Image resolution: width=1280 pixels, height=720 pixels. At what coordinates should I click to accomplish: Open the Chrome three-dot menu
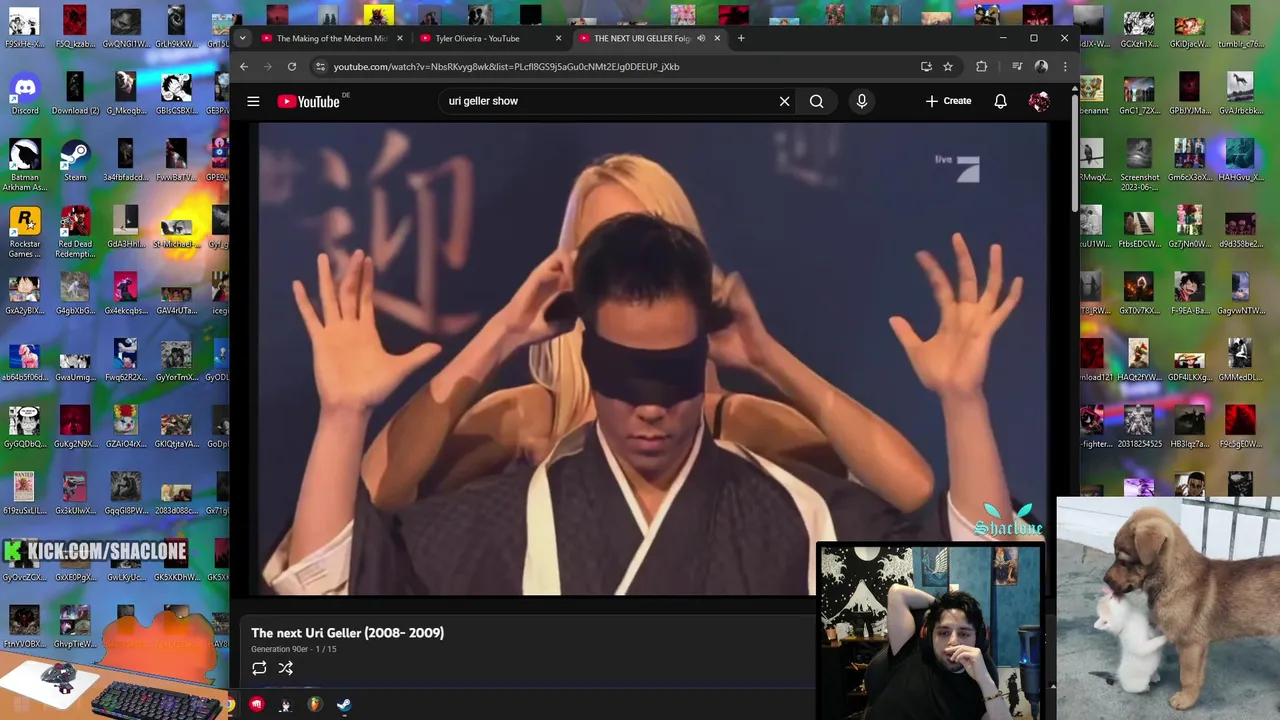click(x=1064, y=67)
